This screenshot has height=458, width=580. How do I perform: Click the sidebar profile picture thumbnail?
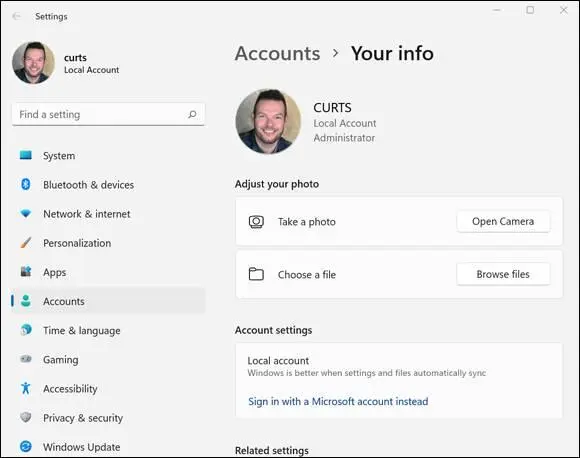coord(33,63)
